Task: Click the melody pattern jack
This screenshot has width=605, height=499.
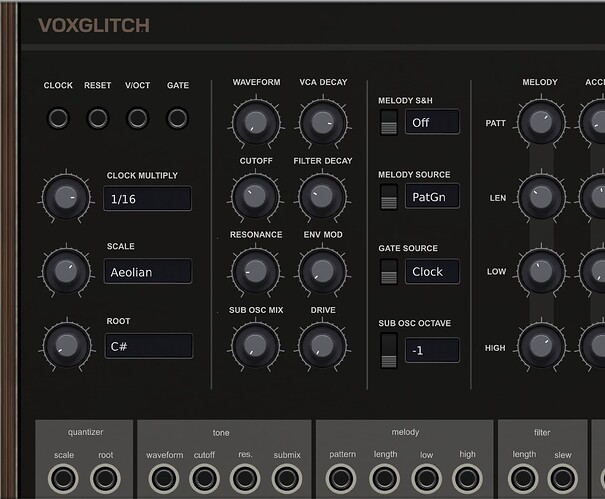Action: pos(343,478)
